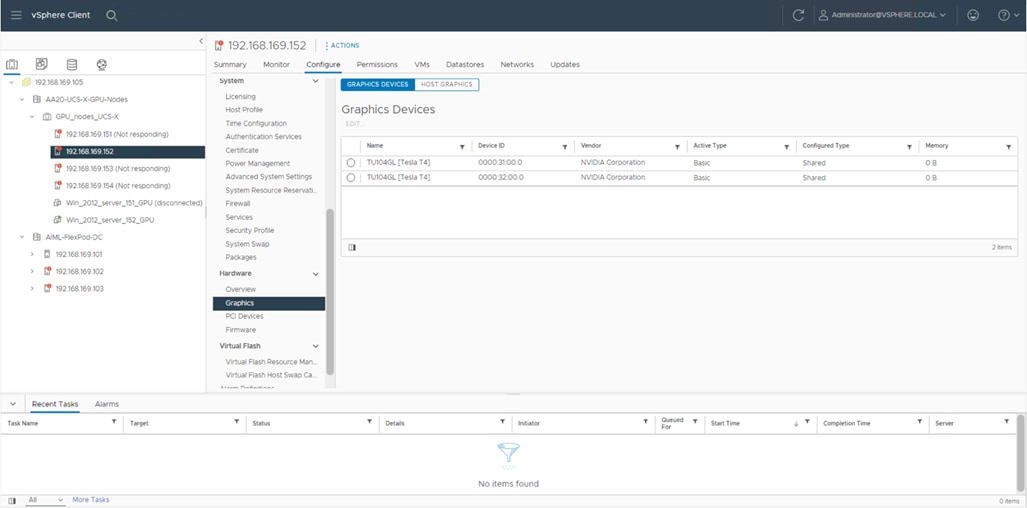
Task: Filter the Vendor column
Action: coord(677,147)
